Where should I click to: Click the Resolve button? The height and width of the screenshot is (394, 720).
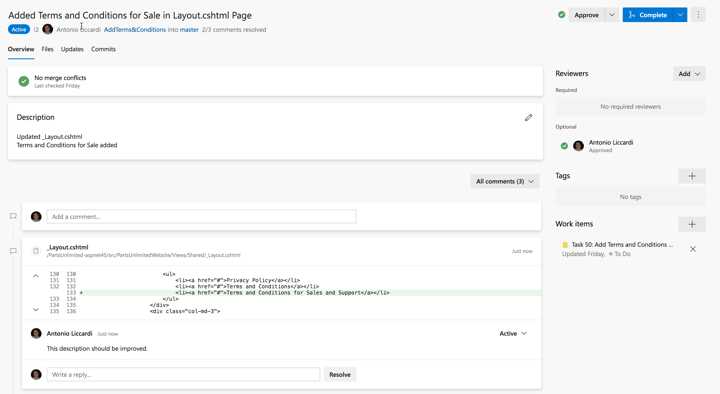pyautogui.click(x=340, y=374)
